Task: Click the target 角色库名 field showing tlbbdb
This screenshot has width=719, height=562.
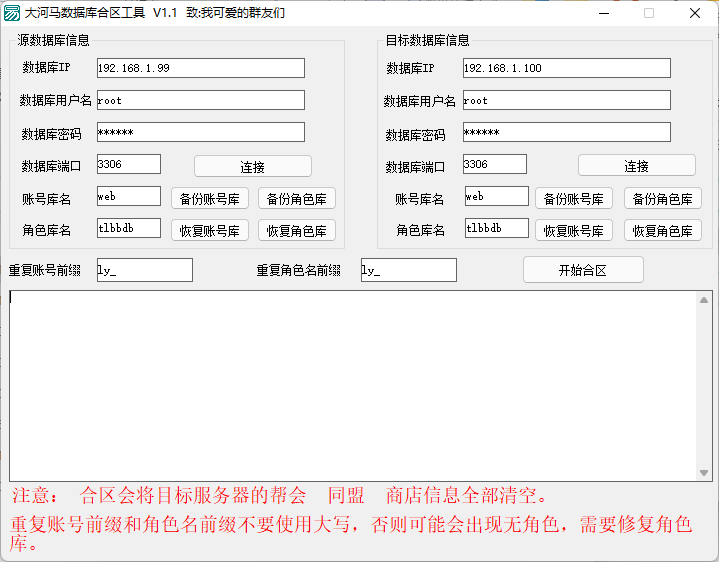Action: (496, 228)
